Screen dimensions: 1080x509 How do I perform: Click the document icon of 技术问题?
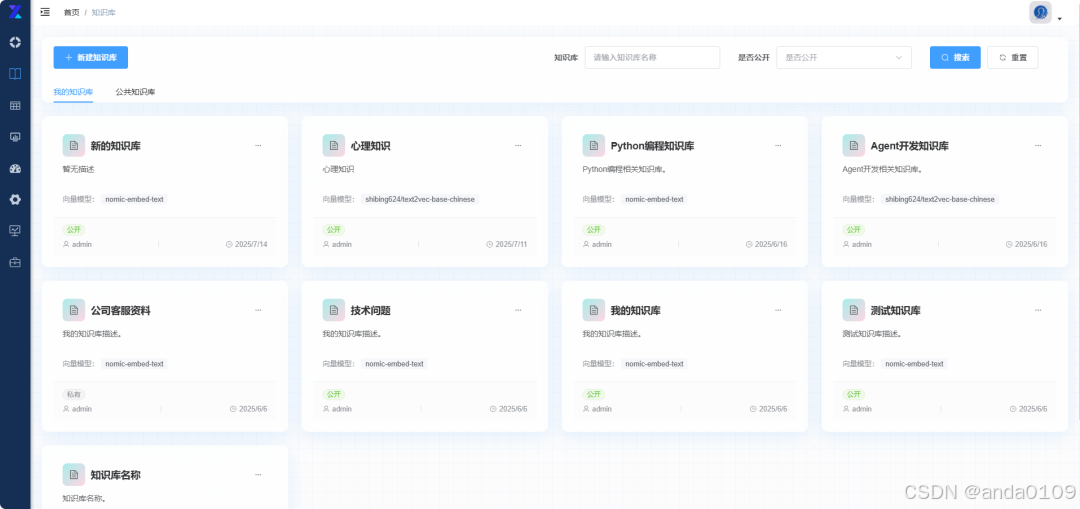point(333,310)
